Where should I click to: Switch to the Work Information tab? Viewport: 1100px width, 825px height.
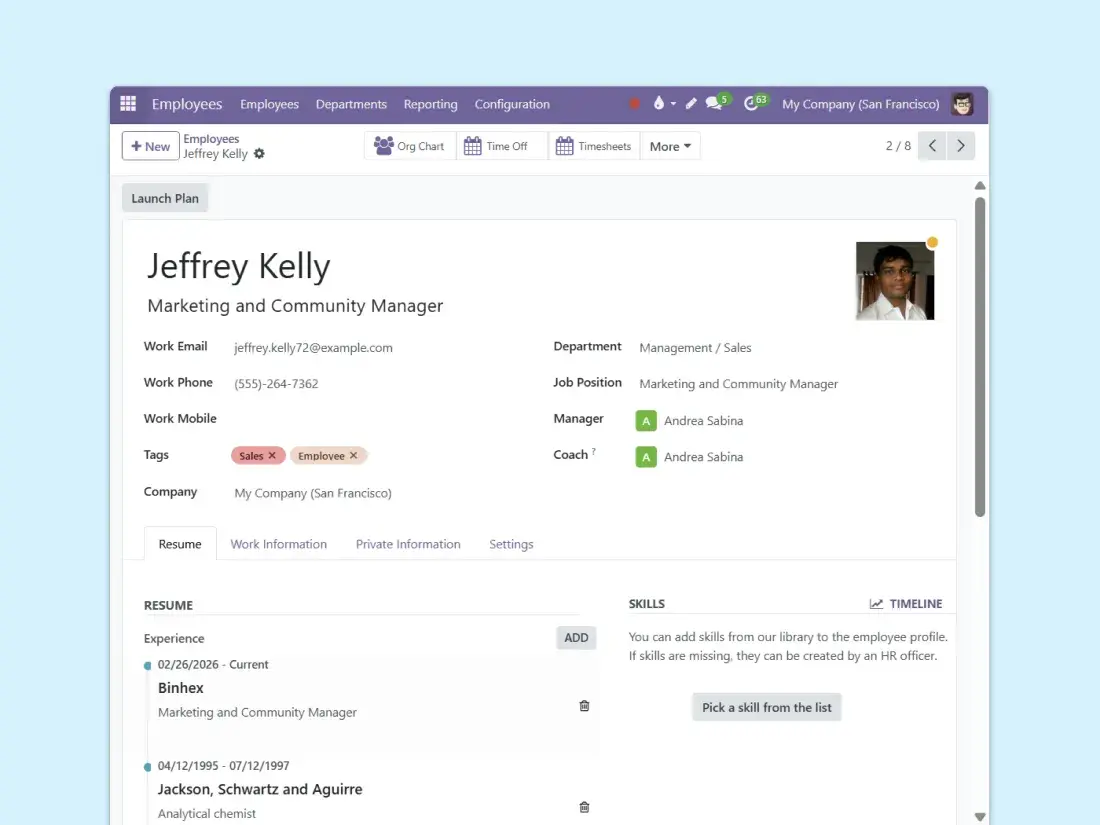[278, 544]
